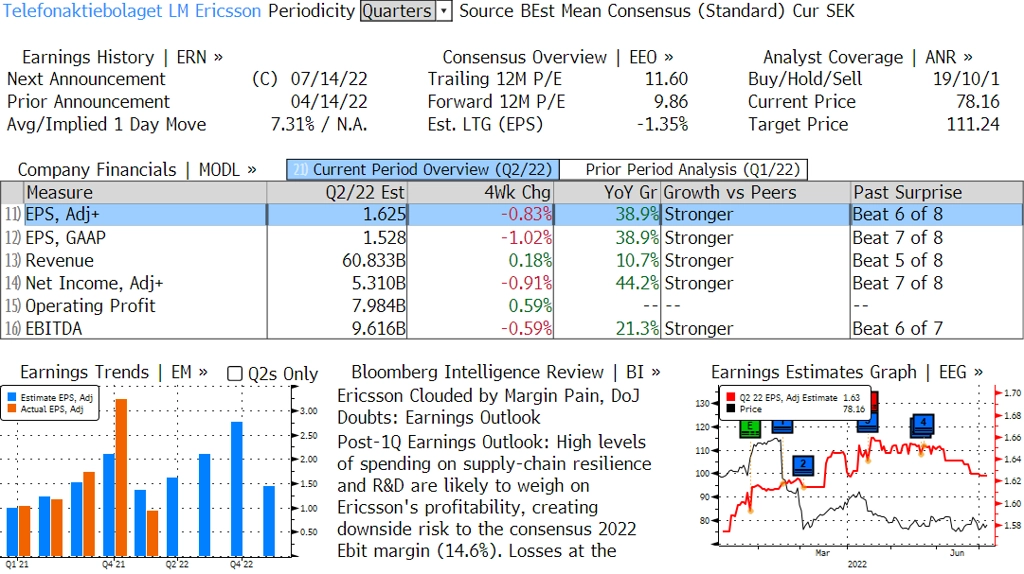Click the -1.02% 4Wk change cell

point(526,238)
